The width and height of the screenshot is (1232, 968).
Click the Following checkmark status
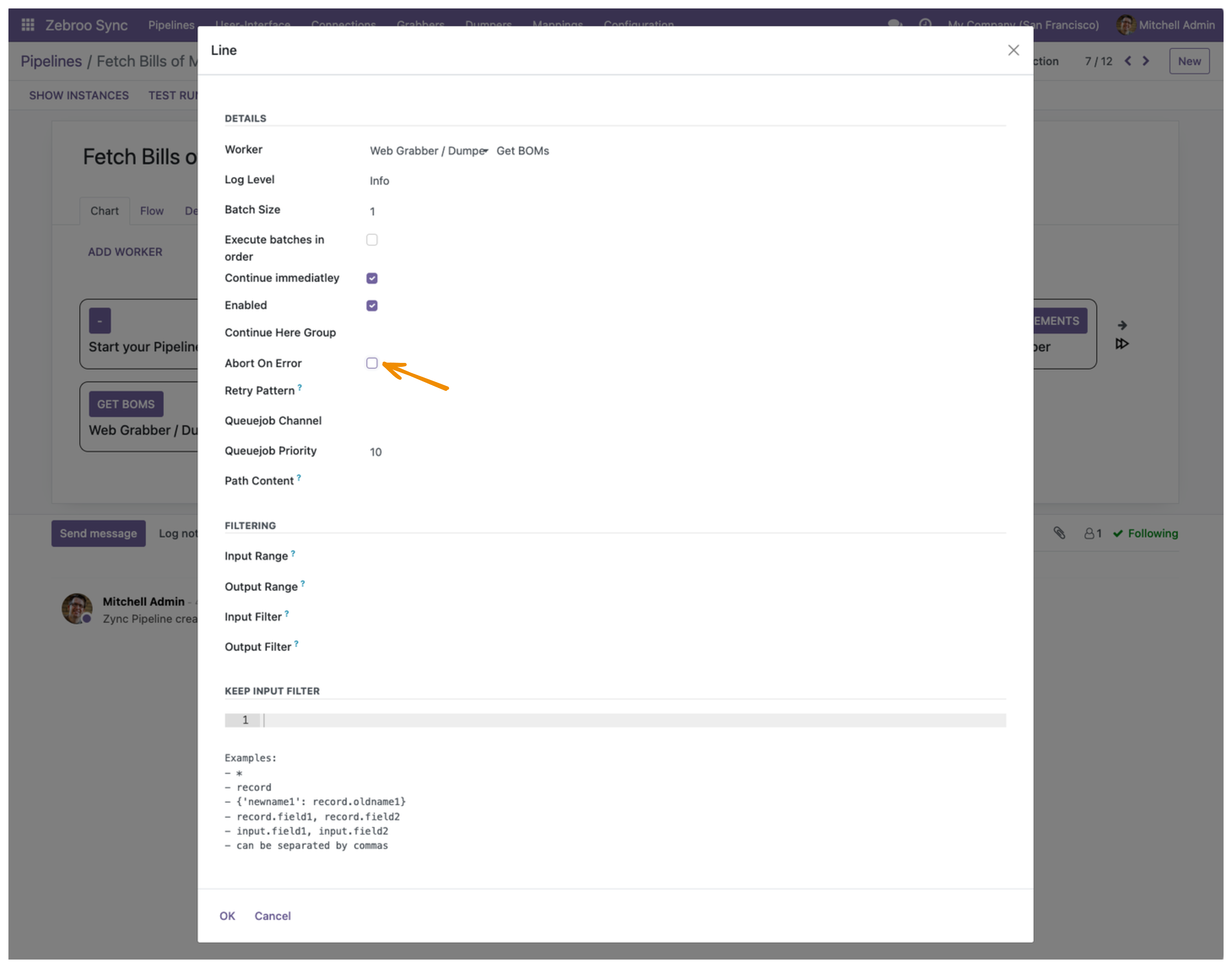point(1145,533)
